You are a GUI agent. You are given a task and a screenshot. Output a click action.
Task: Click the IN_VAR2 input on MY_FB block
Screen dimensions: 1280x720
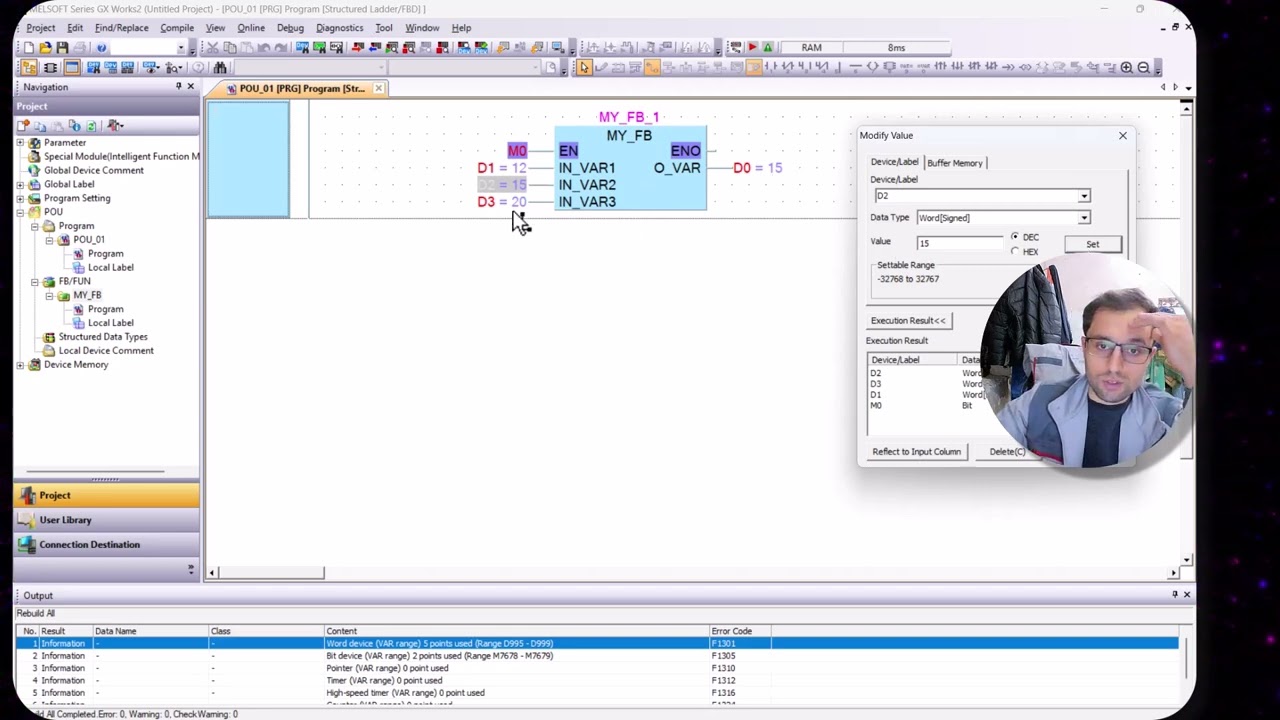tap(587, 185)
